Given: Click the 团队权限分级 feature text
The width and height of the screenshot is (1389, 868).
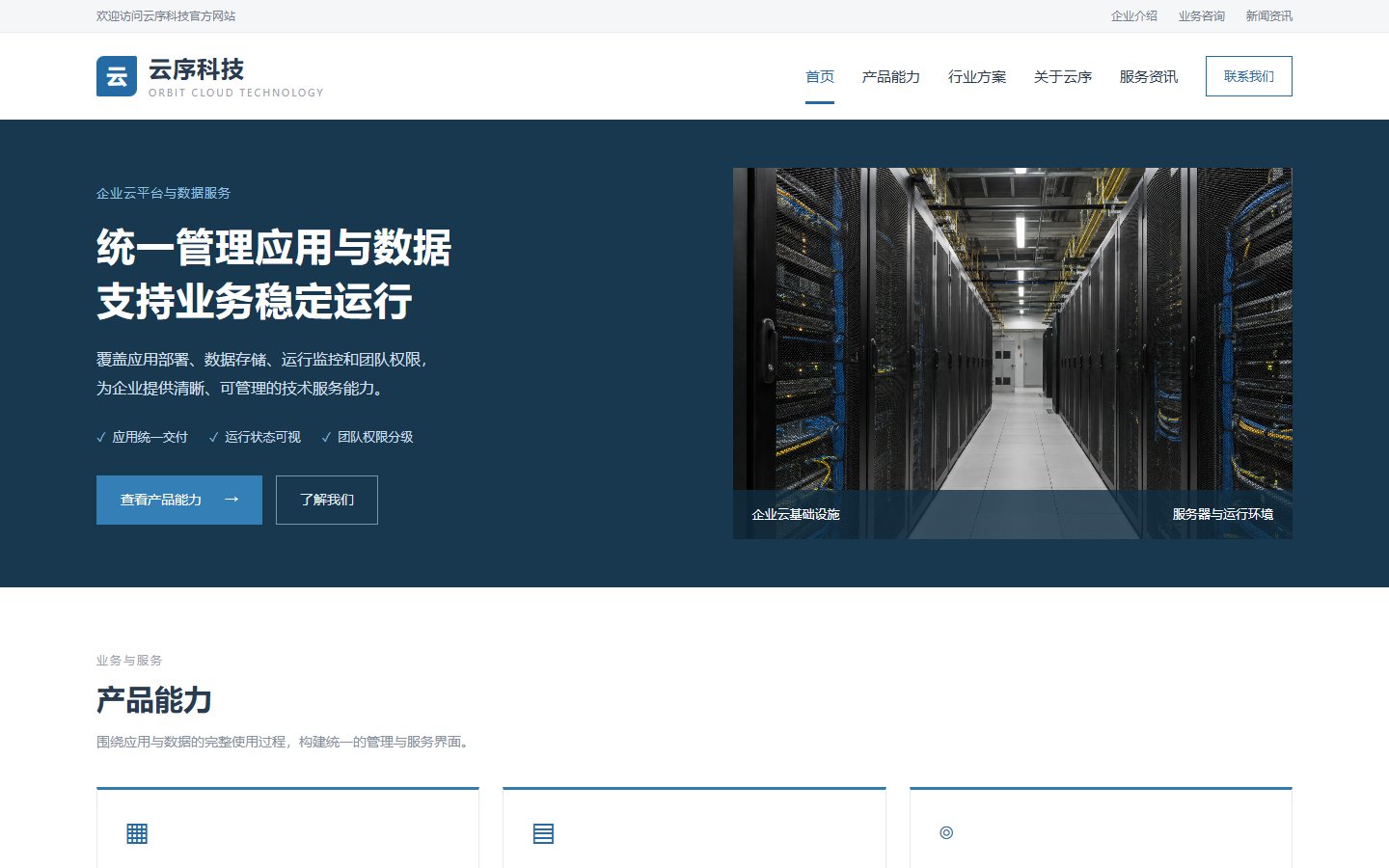Looking at the screenshot, I should click(x=375, y=437).
